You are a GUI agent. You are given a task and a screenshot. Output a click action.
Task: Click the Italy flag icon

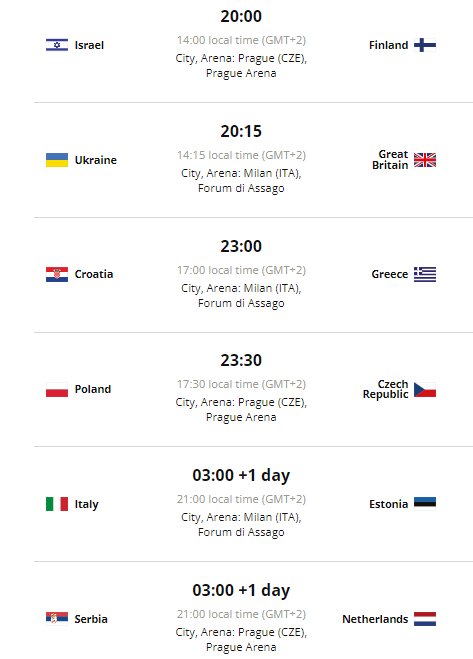[x=57, y=503]
